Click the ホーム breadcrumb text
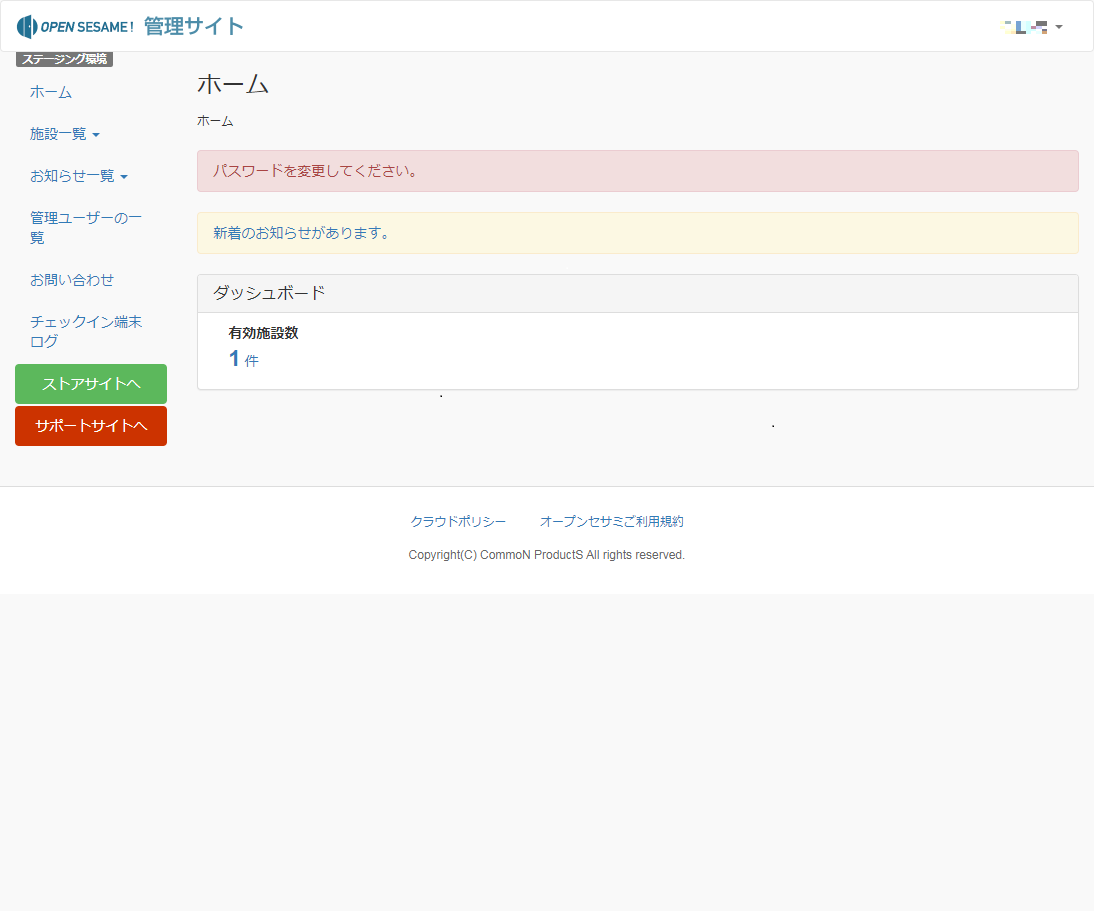The height and width of the screenshot is (911, 1094). pyautogui.click(x=215, y=121)
